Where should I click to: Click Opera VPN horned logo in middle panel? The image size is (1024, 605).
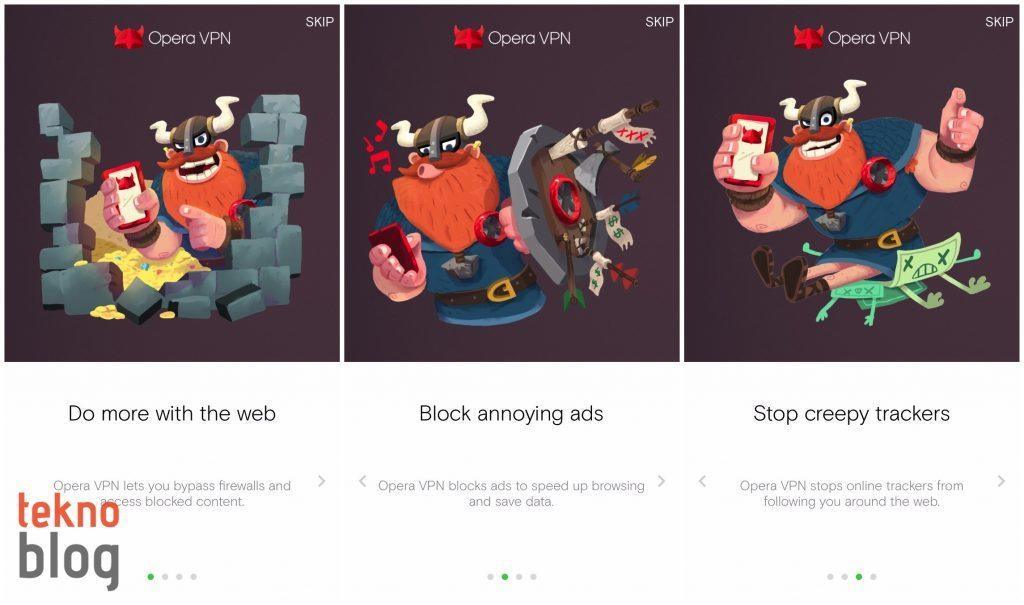468,37
